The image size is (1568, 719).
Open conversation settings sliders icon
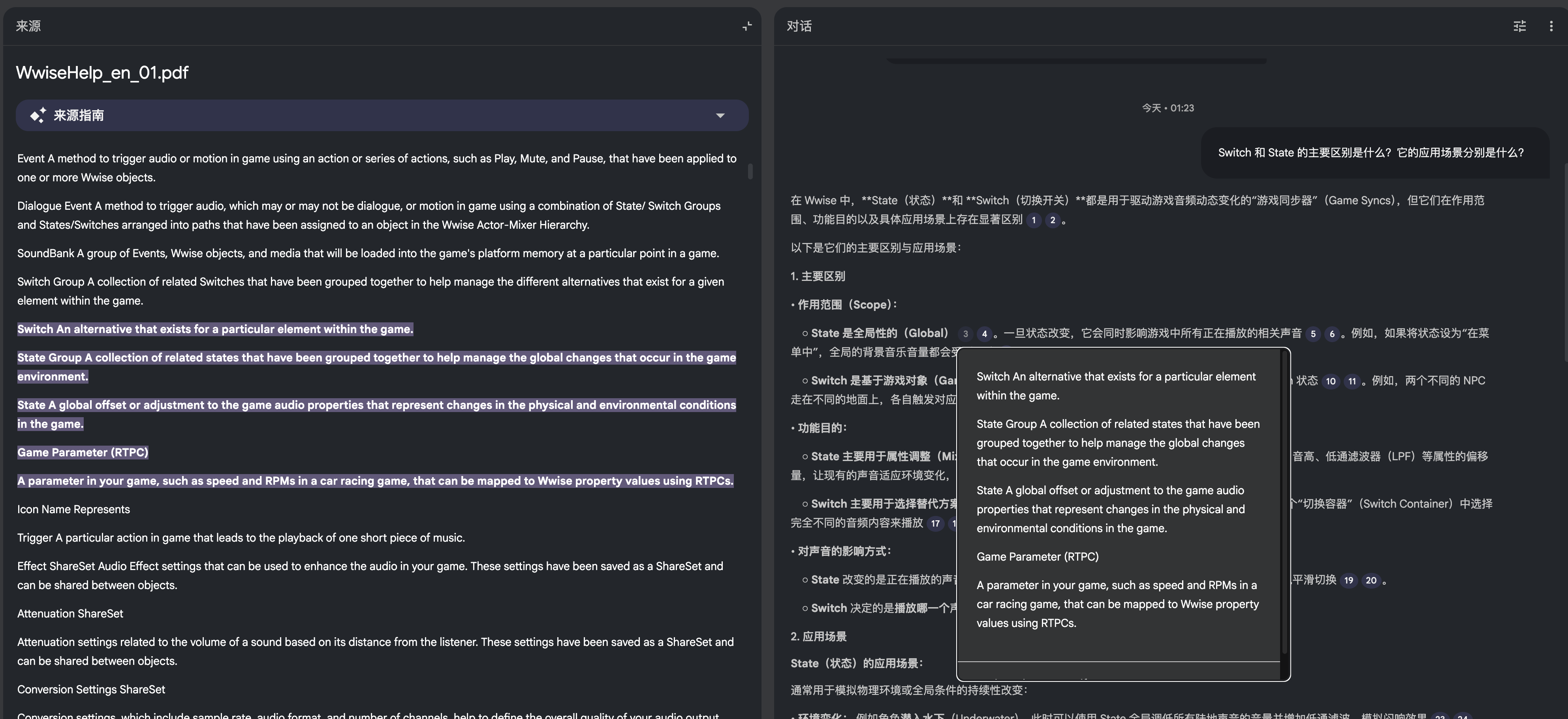1519,26
